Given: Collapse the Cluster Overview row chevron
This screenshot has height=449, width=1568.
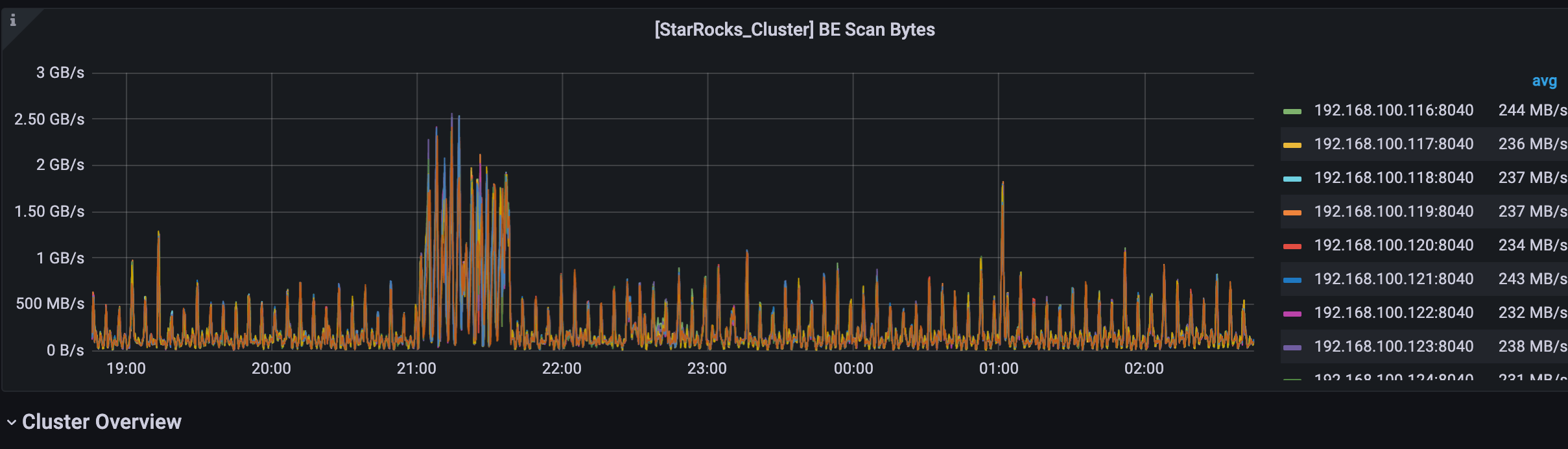Looking at the screenshot, I should pyautogui.click(x=11, y=422).
